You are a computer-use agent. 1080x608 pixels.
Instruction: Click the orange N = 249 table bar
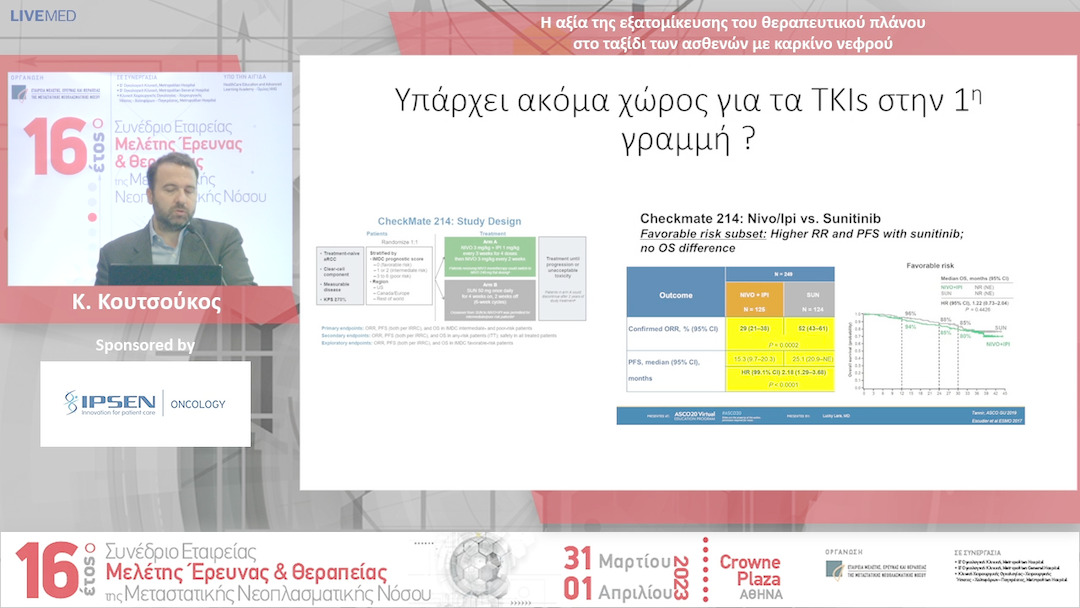(x=780, y=274)
